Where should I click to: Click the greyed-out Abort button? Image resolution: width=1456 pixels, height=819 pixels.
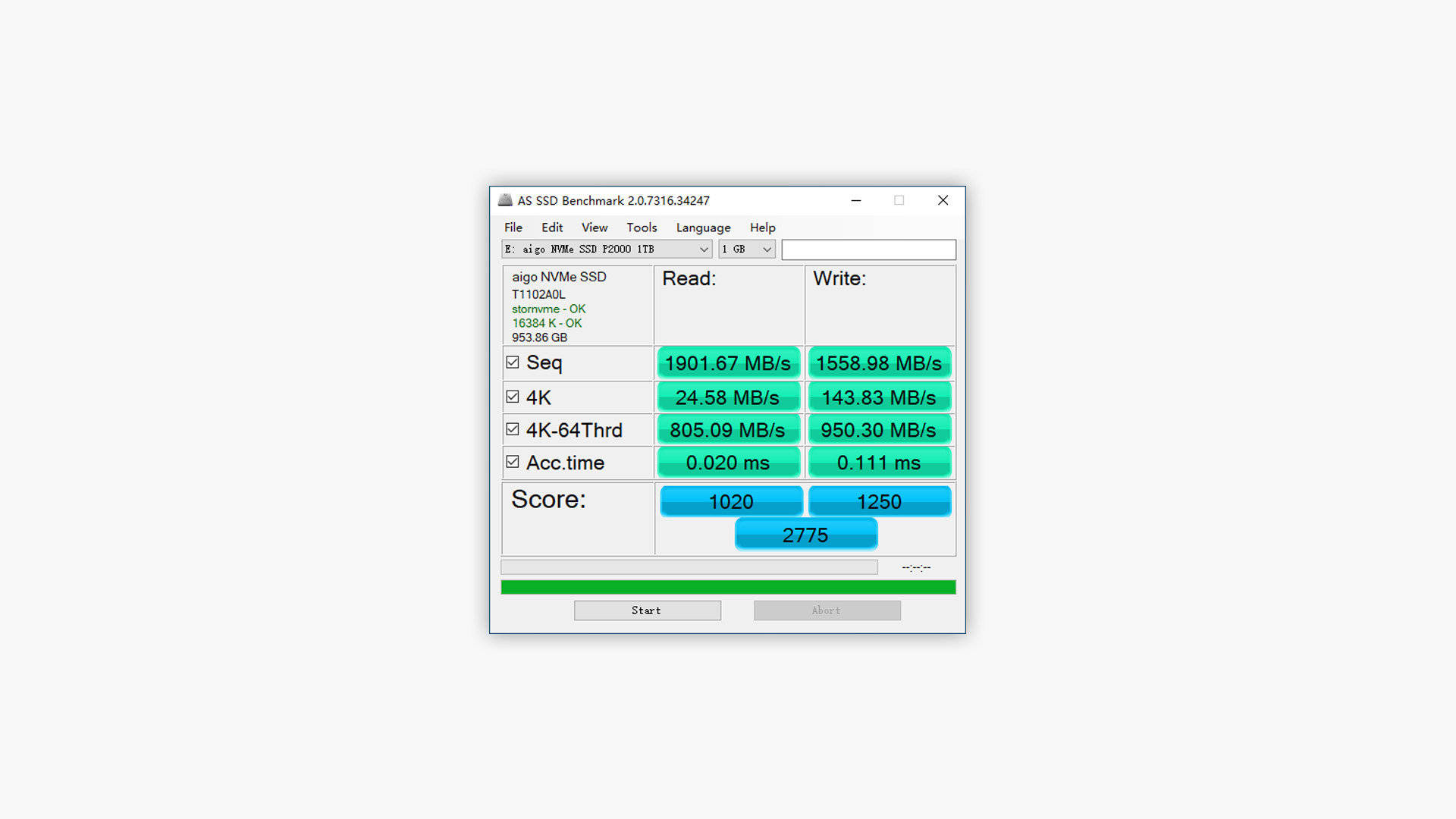[x=827, y=610]
